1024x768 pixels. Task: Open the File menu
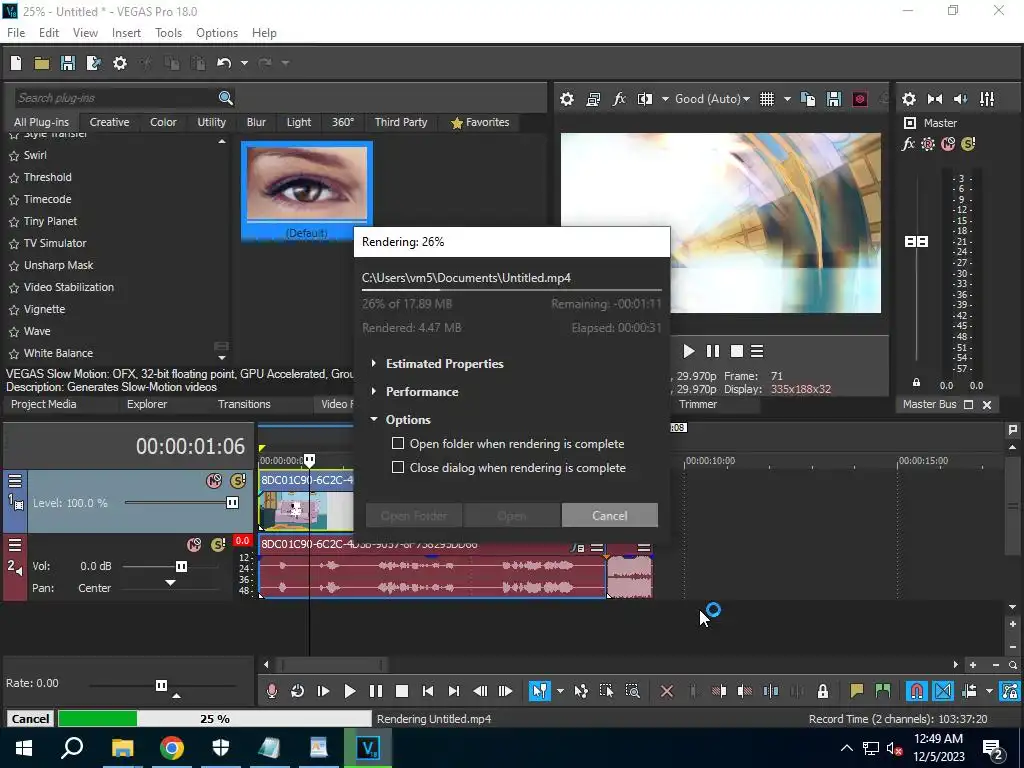(16, 33)
